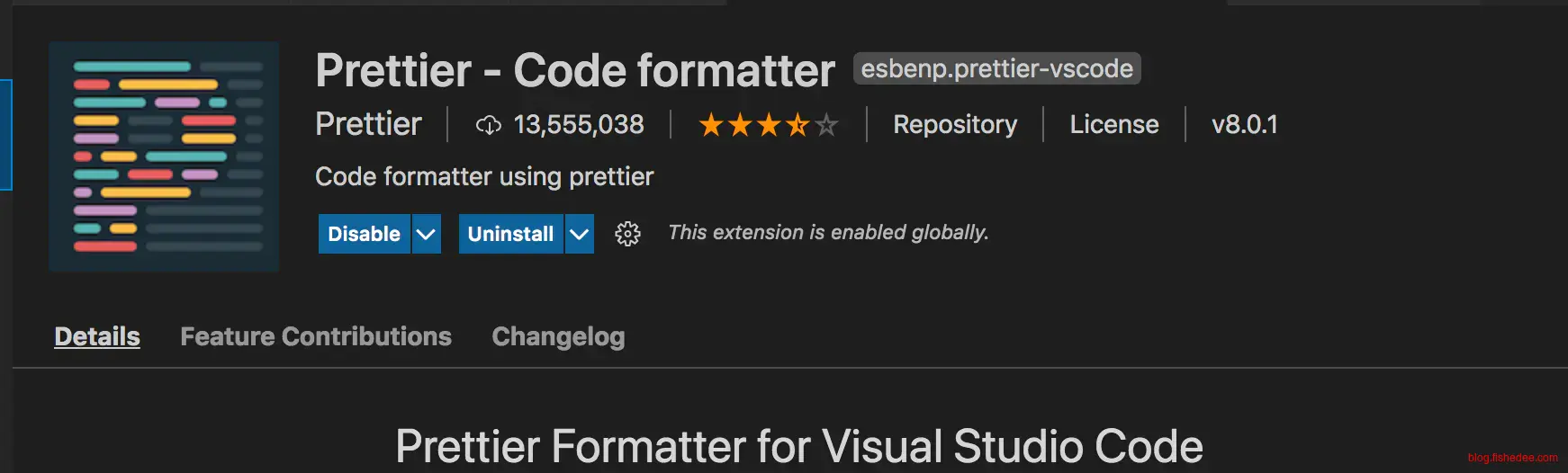This screenshot has height=473, width=1568.
Task: Click the Prettier Formatter for Visual Studio Code heading
Action: [798, 446]
